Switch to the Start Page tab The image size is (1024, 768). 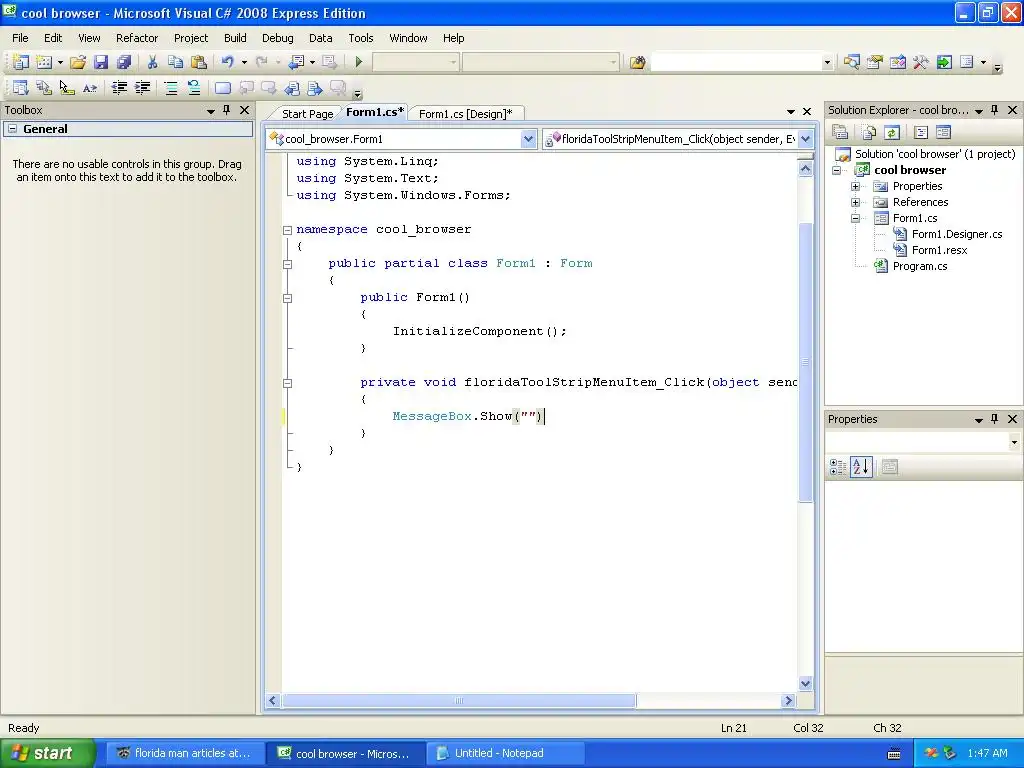pyautogui.click(x=307, y=114)
